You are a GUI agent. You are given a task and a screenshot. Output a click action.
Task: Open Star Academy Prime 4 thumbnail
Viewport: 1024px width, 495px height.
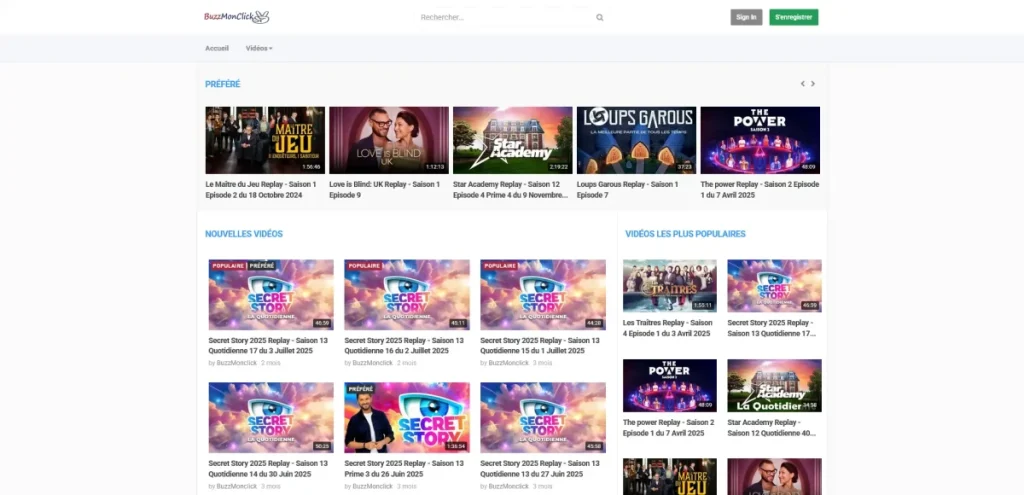coord(513,140)
